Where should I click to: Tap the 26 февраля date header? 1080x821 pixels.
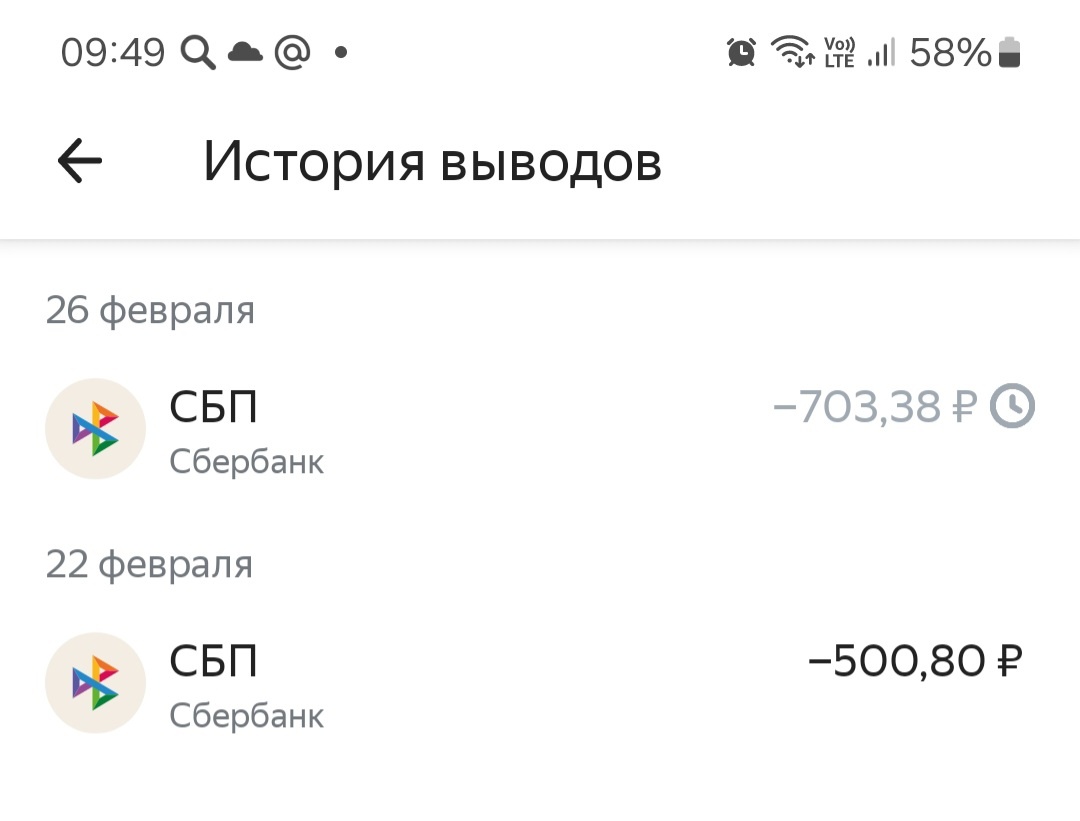click(150, 310)
